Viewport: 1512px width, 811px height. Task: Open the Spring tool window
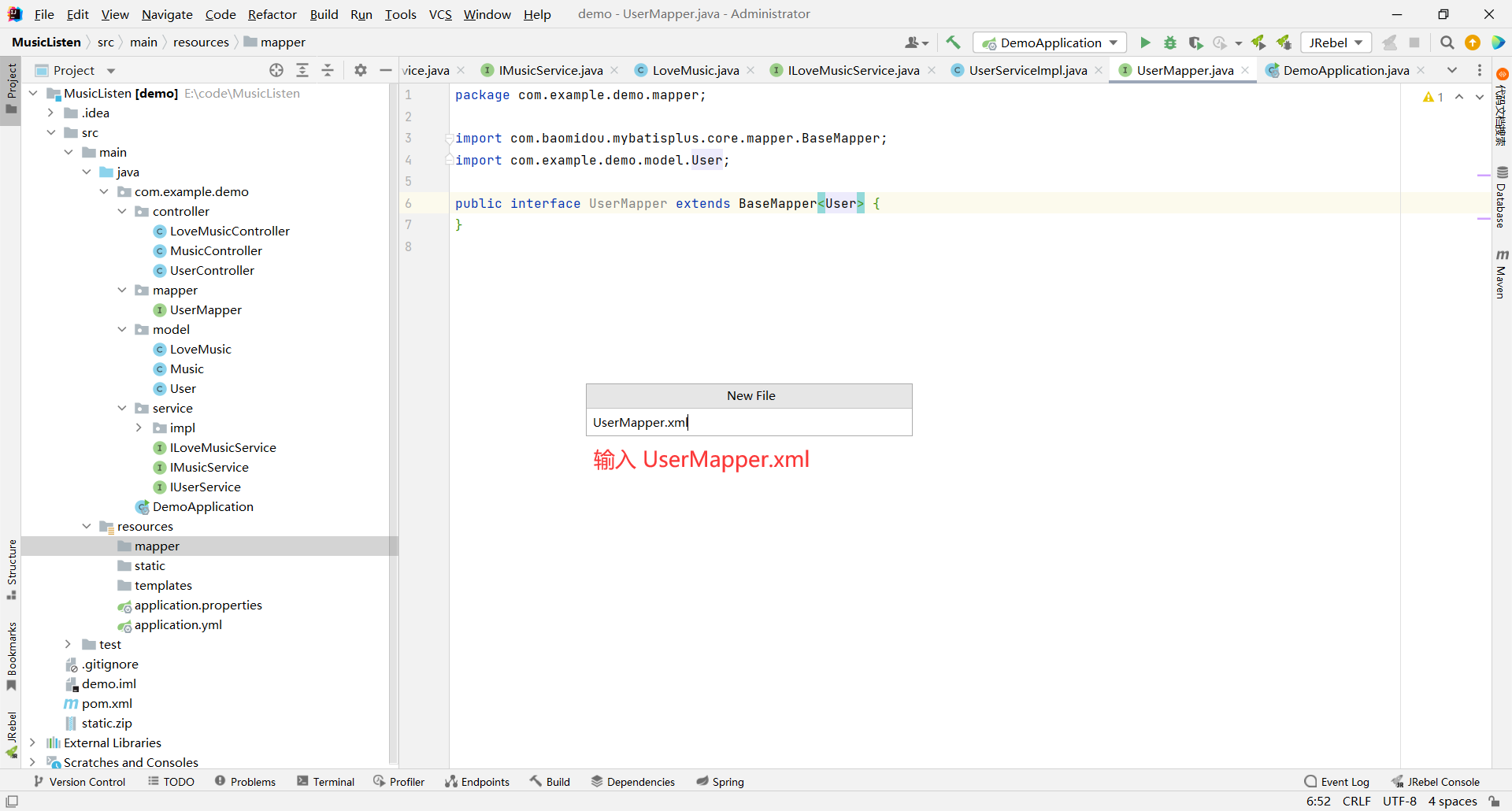[720, 782]
